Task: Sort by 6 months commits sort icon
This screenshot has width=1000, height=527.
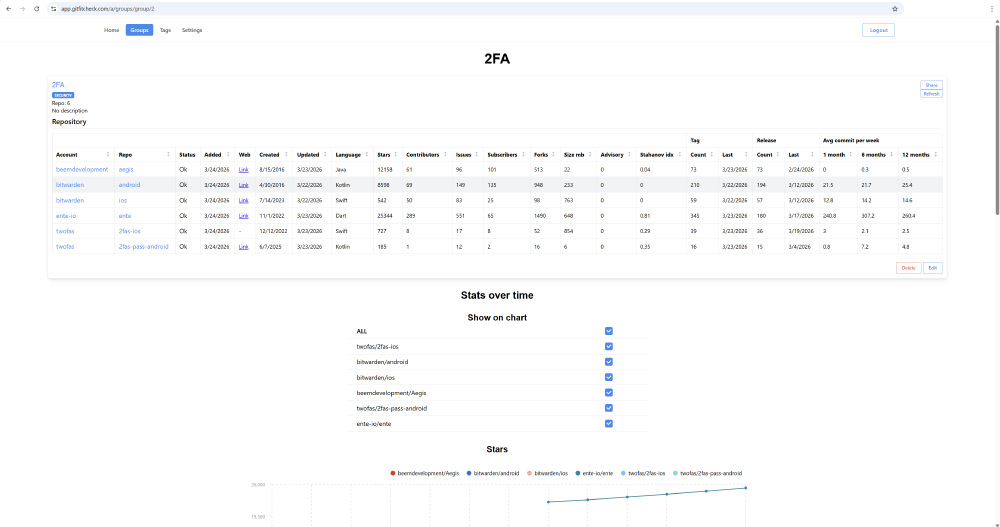Action: pos(891,154)
